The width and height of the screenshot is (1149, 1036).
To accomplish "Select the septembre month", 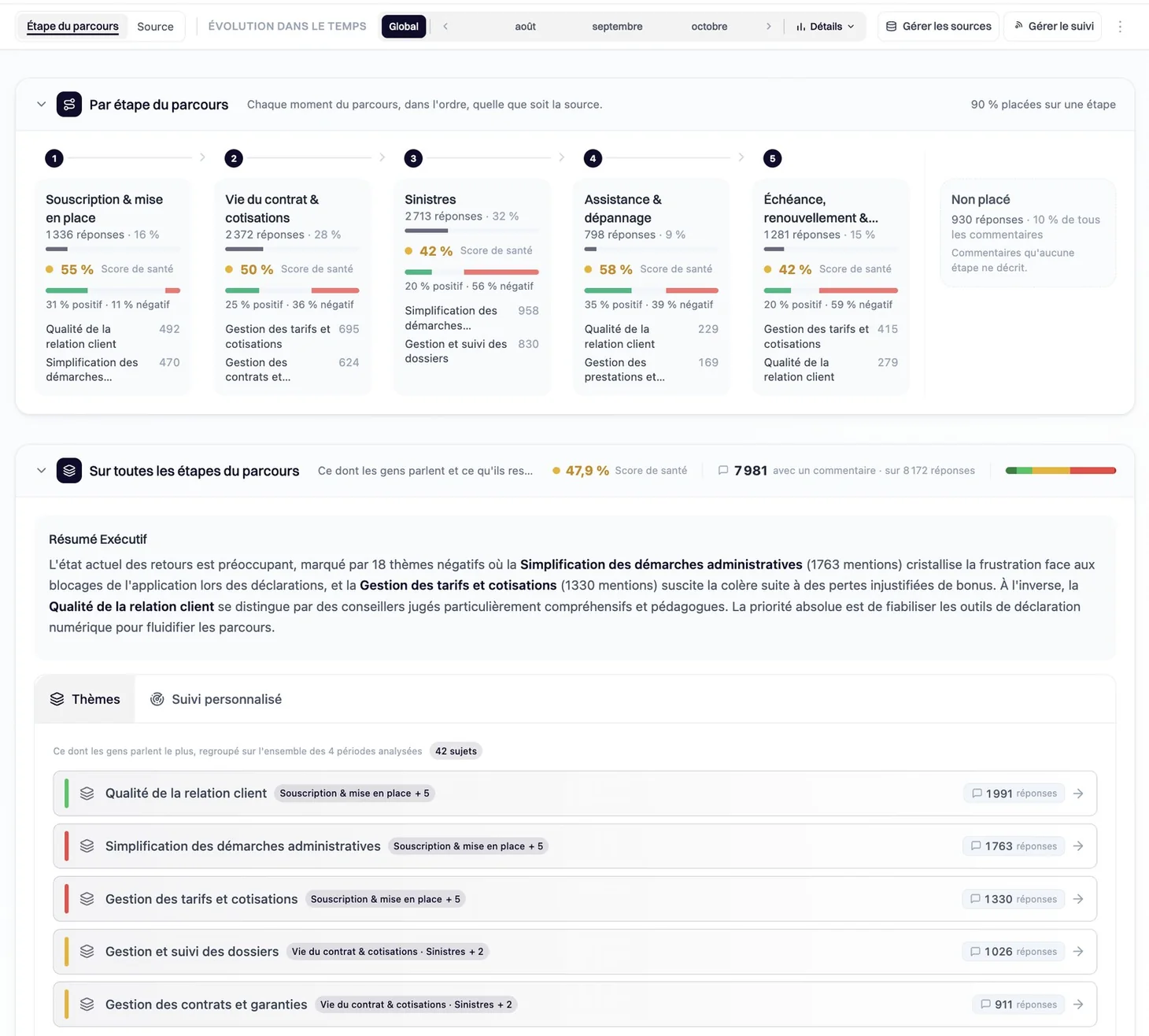I will coord(617,26).
